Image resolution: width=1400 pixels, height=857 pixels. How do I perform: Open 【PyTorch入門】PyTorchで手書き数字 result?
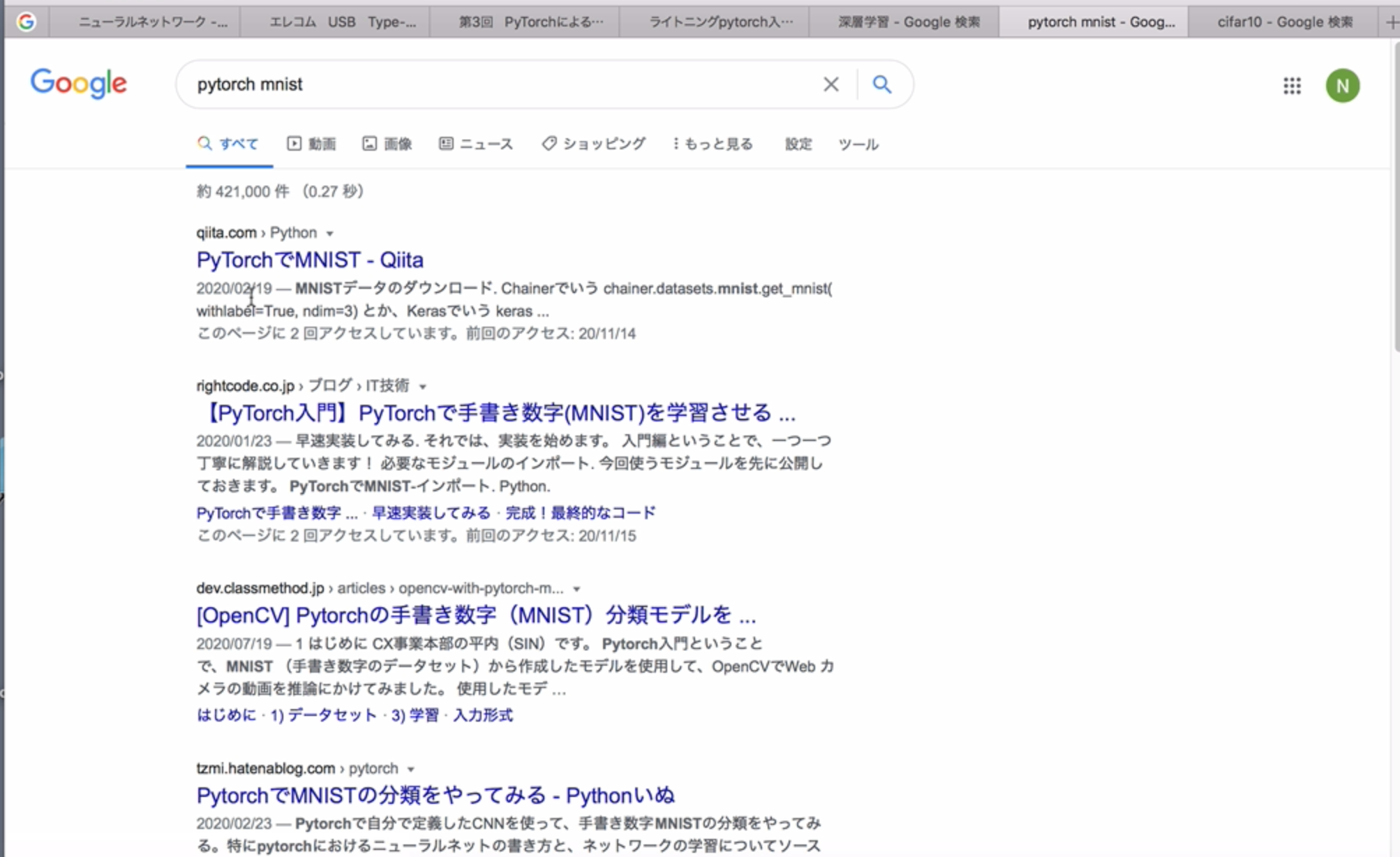pos(496,412)
